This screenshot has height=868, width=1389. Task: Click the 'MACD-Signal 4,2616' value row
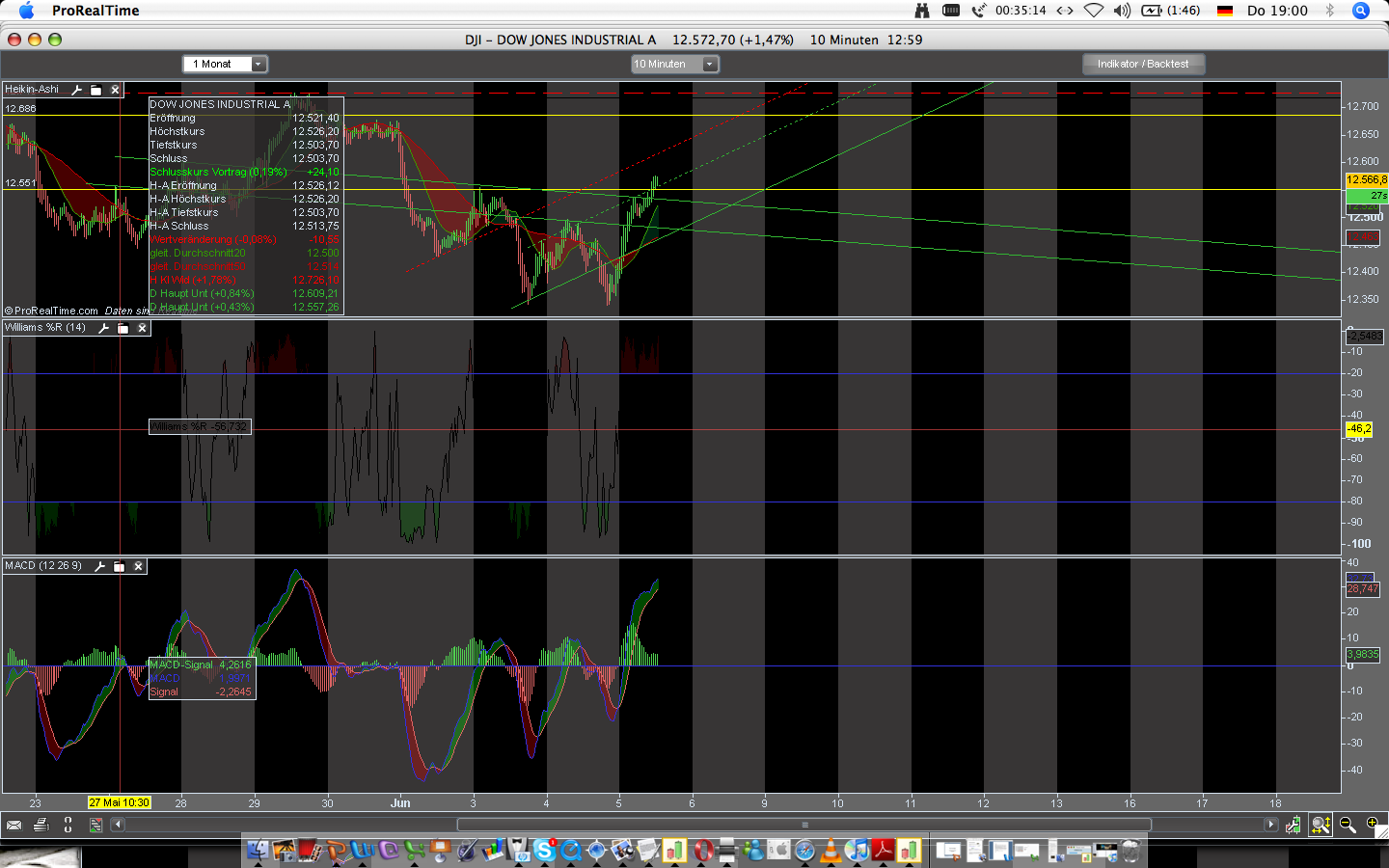point(201,665)
